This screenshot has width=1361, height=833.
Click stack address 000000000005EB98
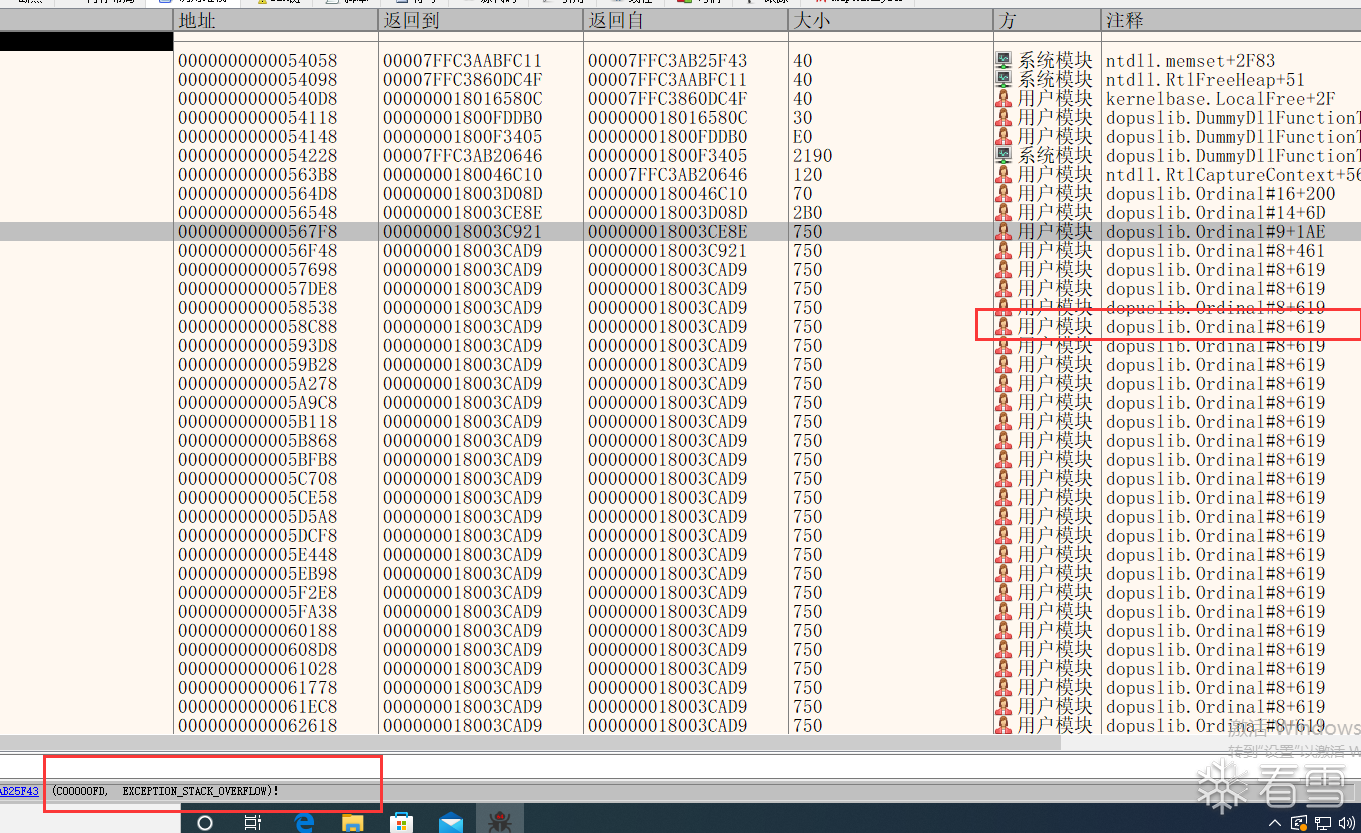click(x=258, y=574)
